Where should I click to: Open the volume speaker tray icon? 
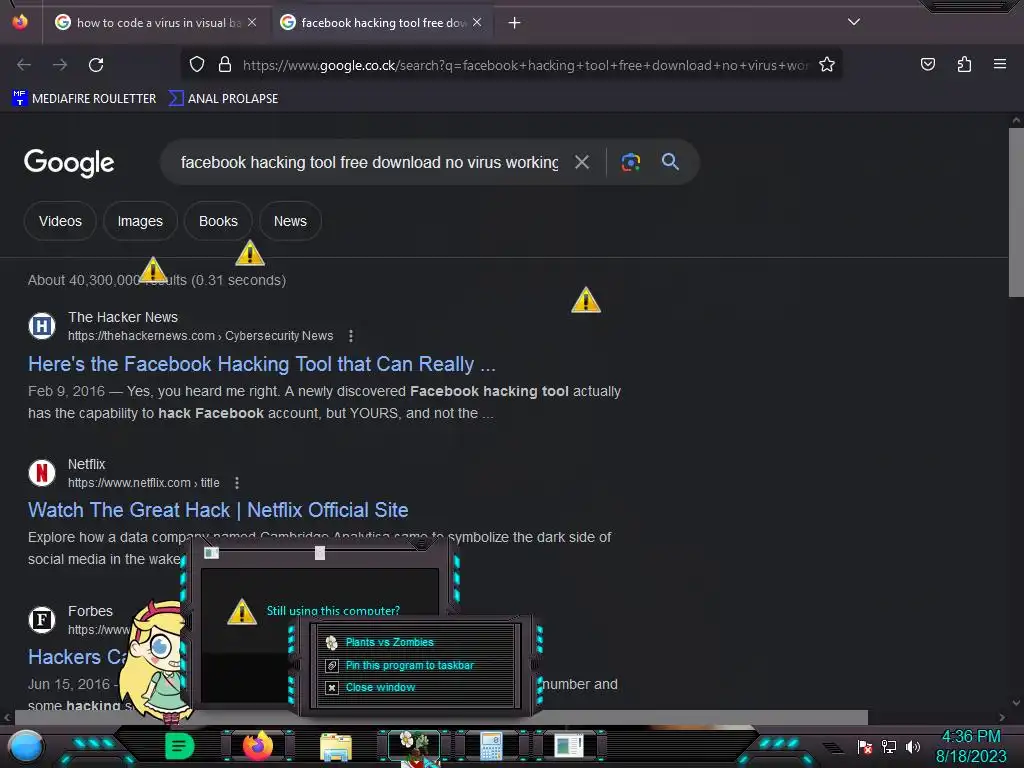pos(913,747)
